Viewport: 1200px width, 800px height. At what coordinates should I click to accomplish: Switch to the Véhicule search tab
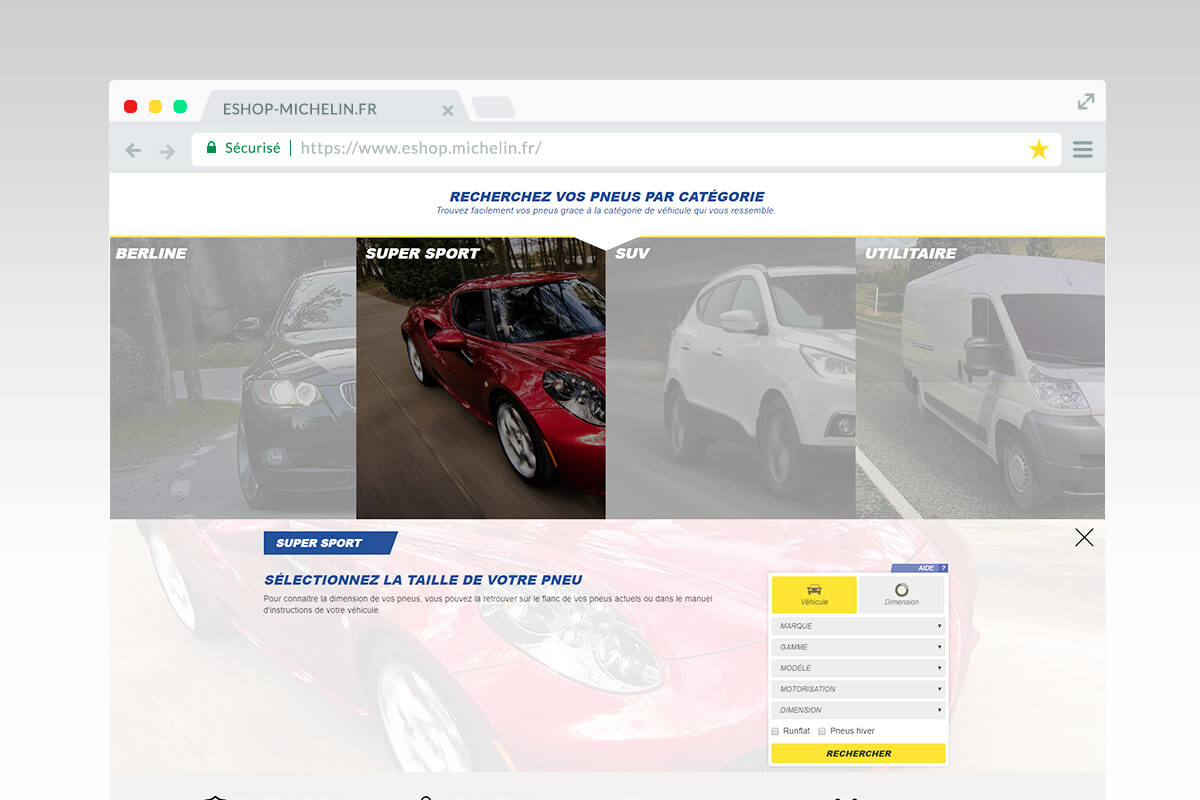814,595
